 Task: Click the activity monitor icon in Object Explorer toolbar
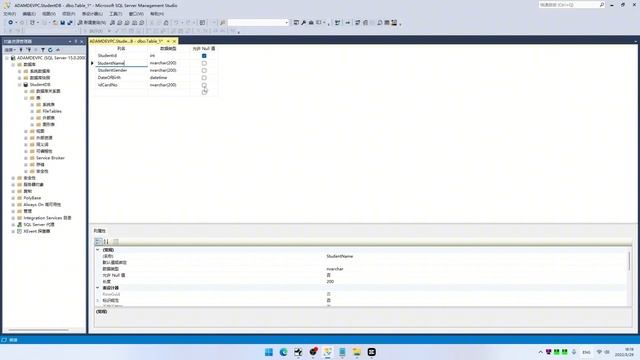(58, 50)
